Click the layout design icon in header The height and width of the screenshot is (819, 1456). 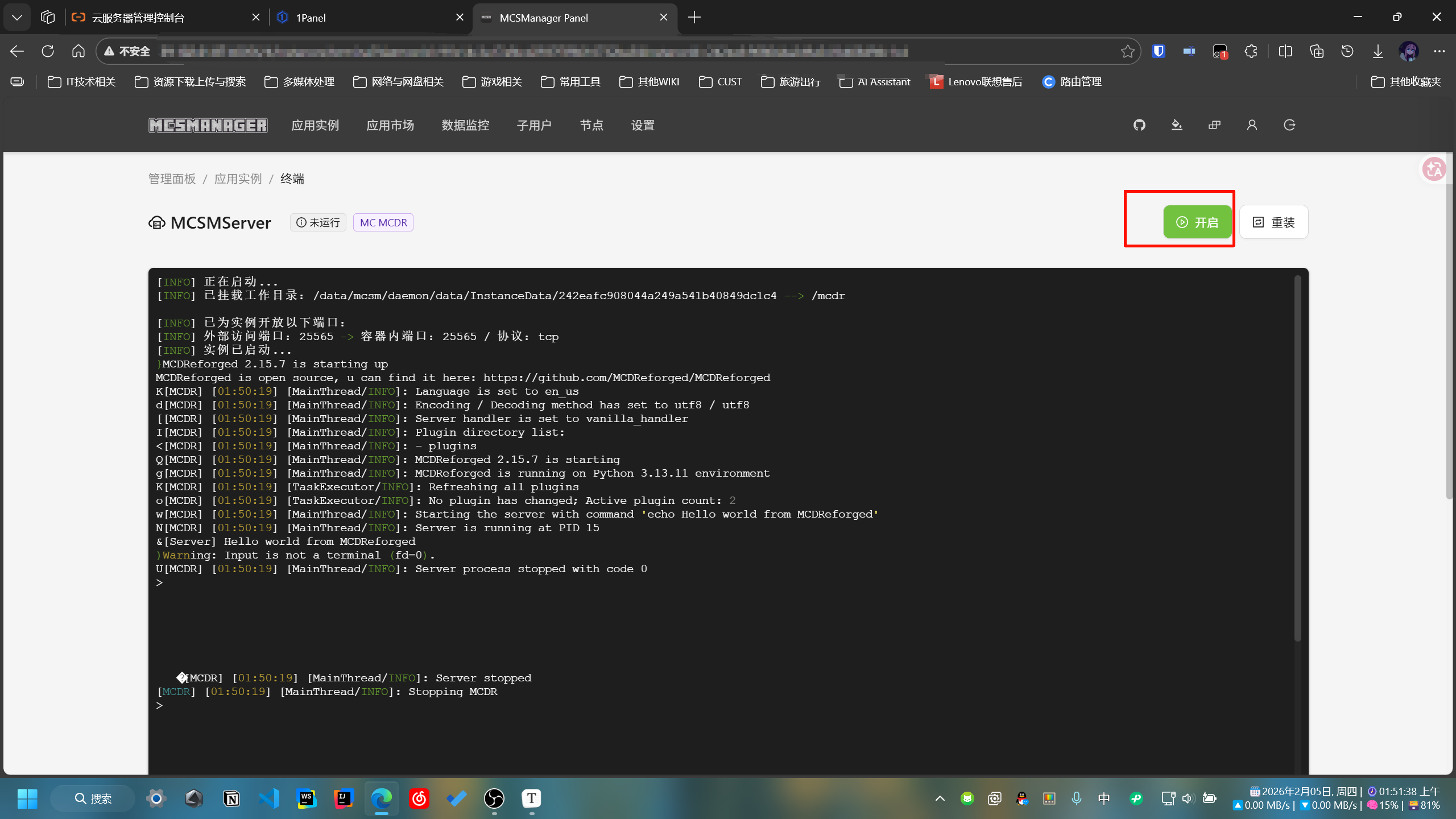click(x=1214, y=125)
